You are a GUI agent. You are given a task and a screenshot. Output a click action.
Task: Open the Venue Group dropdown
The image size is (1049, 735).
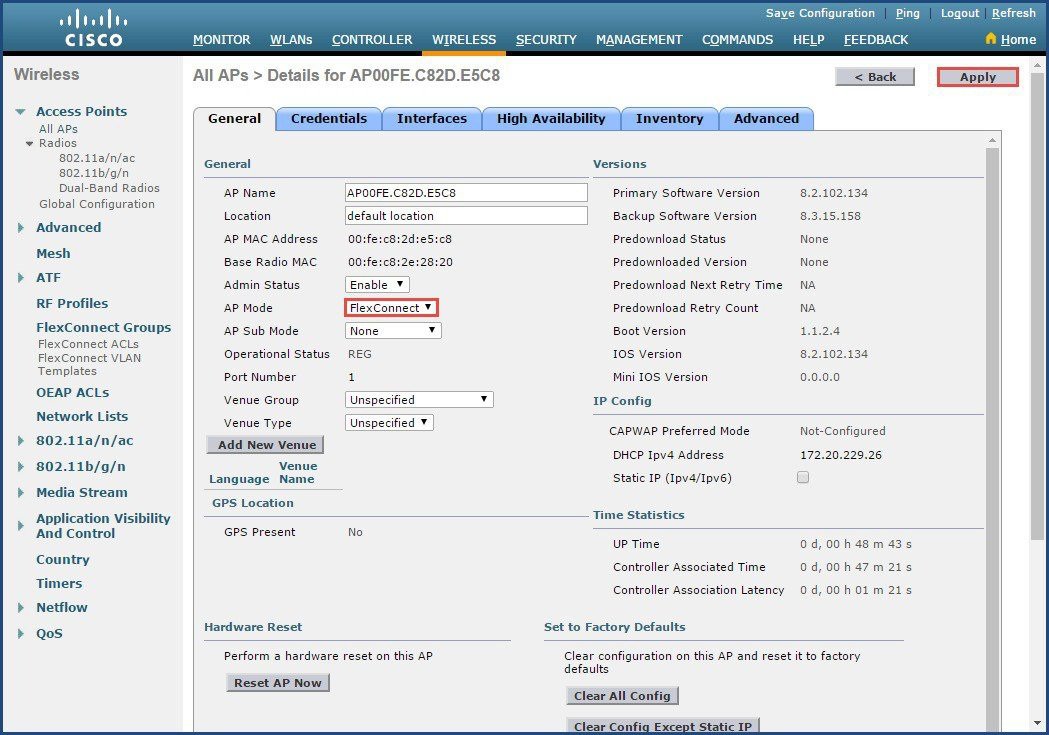coord(419,400)
